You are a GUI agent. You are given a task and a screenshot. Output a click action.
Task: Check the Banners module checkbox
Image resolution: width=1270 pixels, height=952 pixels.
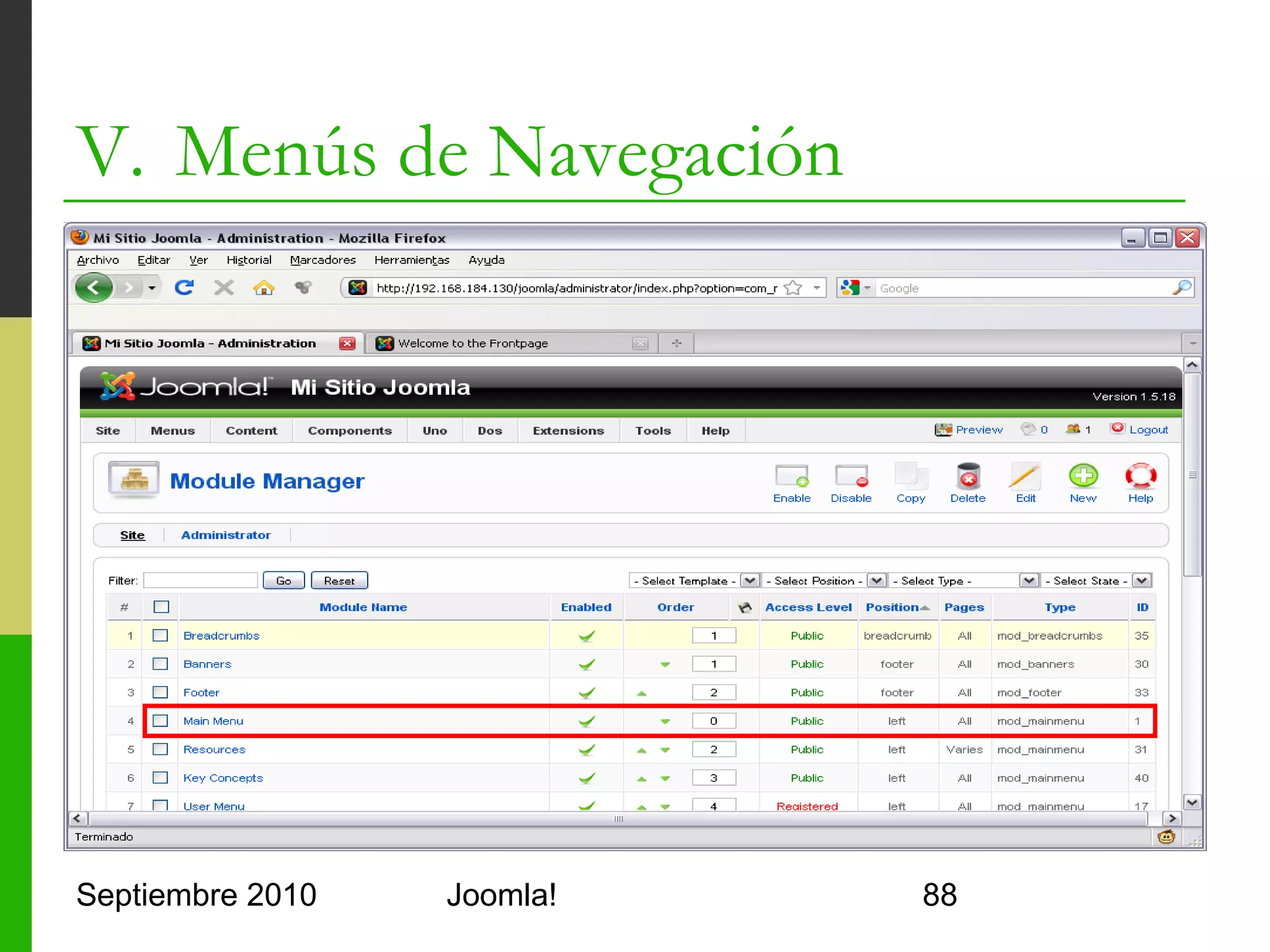point(161,664)
